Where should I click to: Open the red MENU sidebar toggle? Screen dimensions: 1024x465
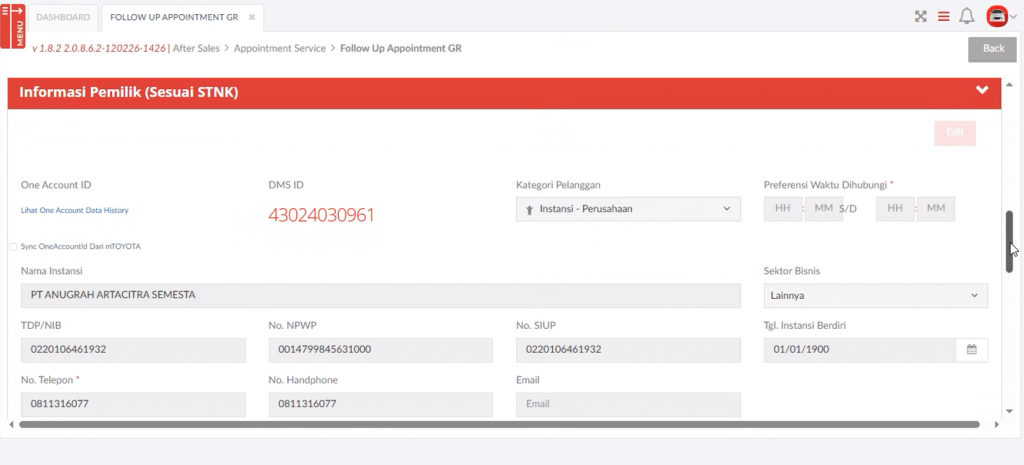(x=19, y=25)
